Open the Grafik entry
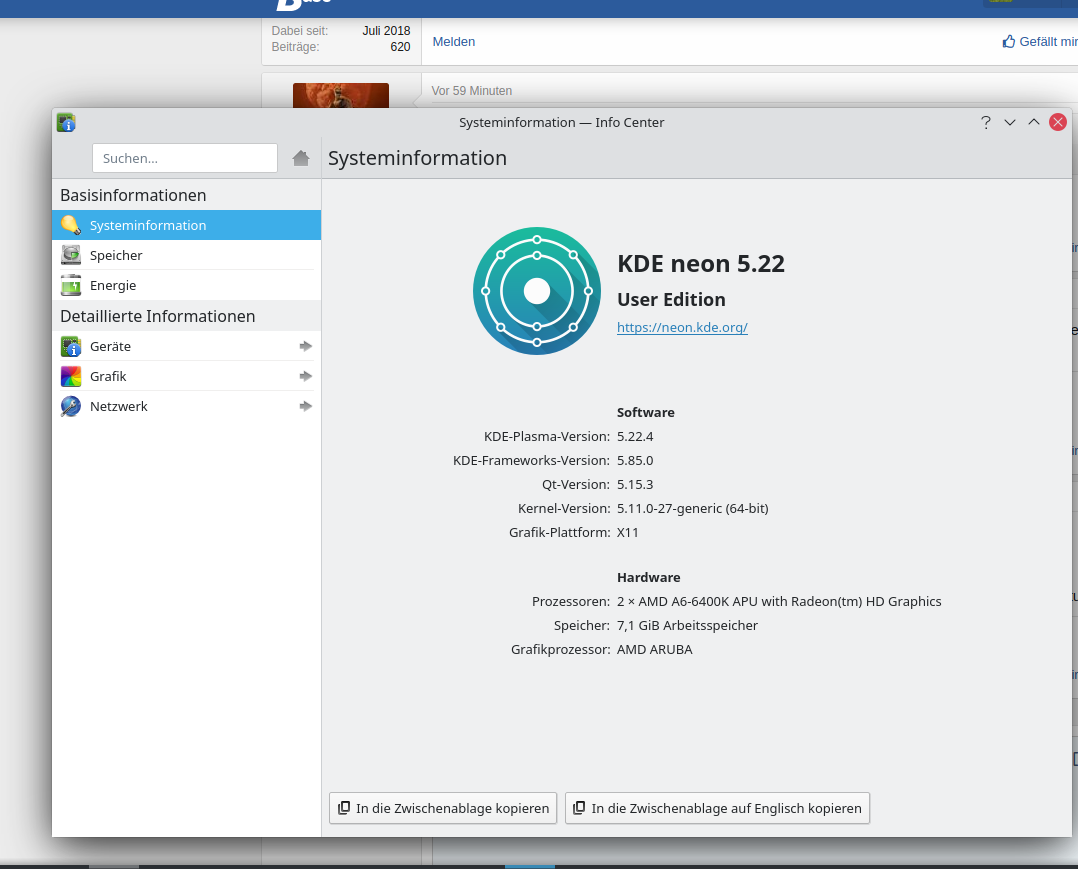Screen dimensions: 1078x869 tap(186, 376)
